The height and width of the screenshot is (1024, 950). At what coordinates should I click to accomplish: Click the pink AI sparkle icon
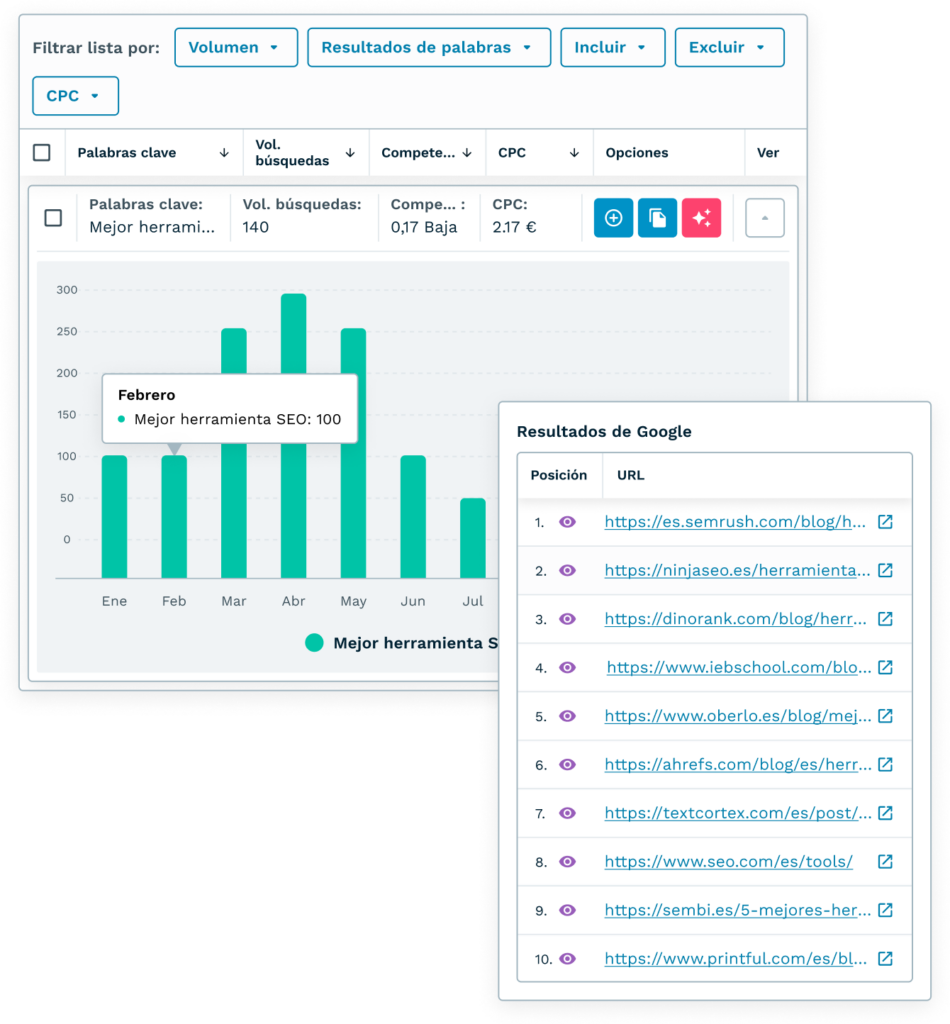pos(701,218)
